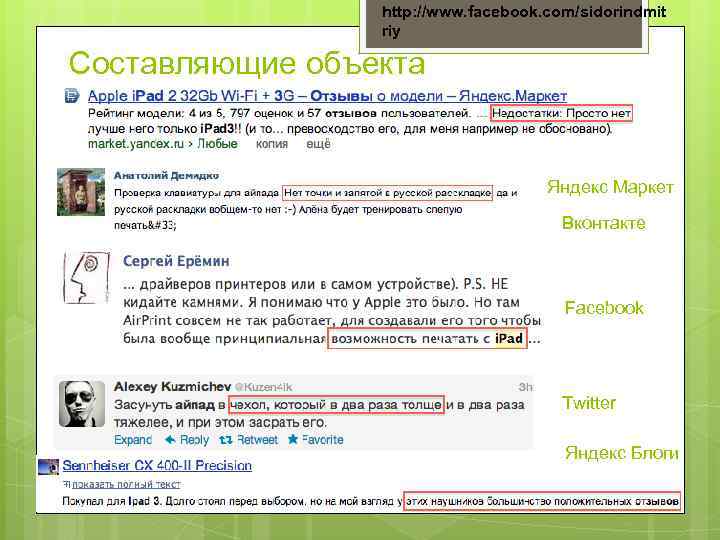Click the text 'Рейтинг модели: 4 из 5'

155,113
